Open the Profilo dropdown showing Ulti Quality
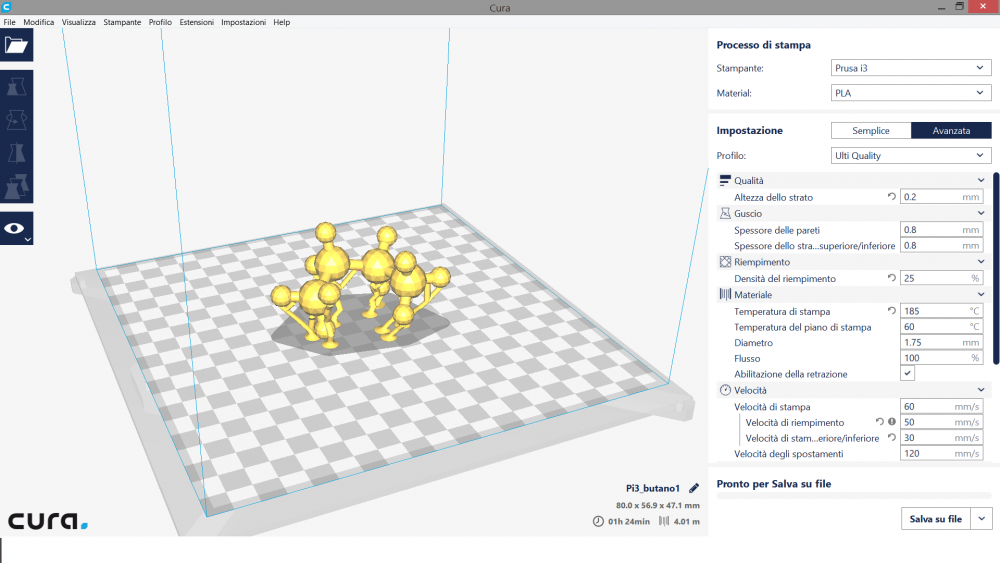 point(910,156)
